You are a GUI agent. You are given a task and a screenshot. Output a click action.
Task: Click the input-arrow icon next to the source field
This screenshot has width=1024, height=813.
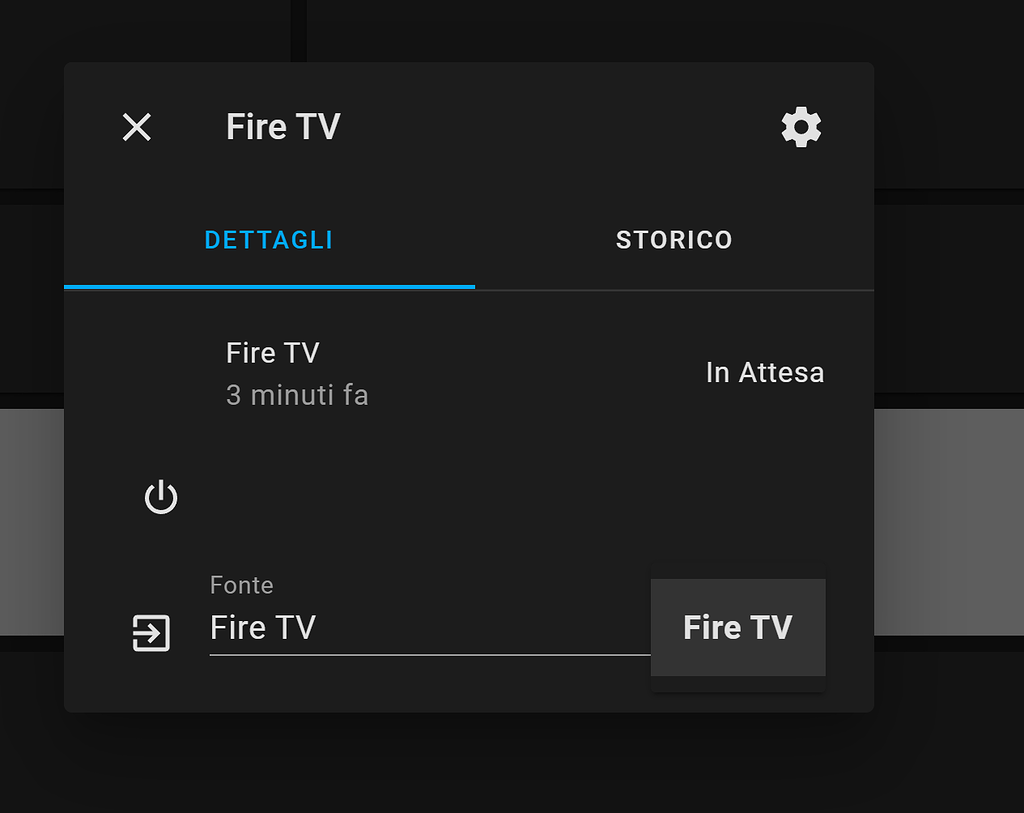150,633
